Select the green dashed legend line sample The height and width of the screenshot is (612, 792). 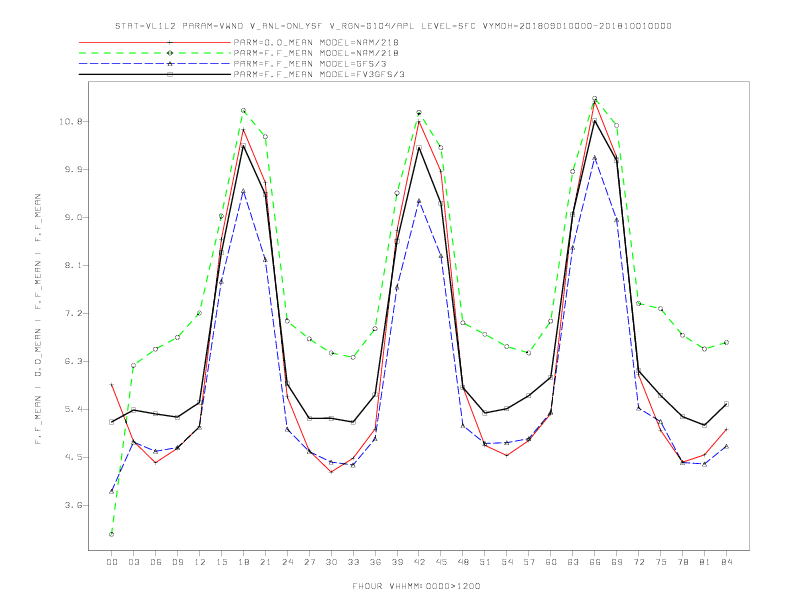pyautogui.click(x=155, y=53)
